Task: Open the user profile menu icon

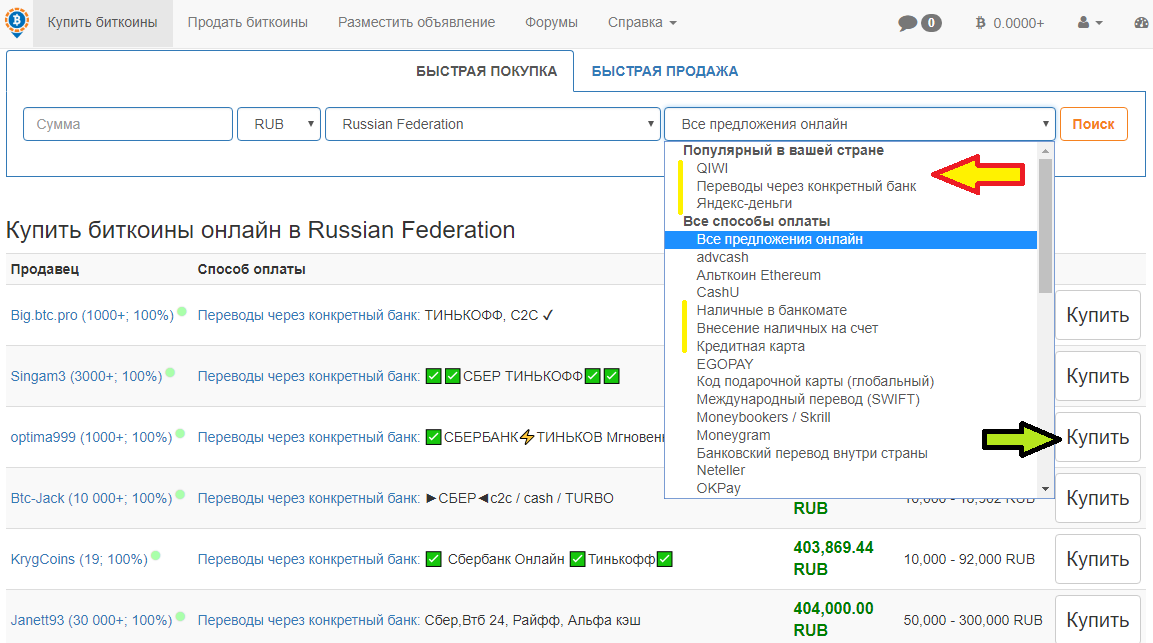Action: tap(1090, 23)
